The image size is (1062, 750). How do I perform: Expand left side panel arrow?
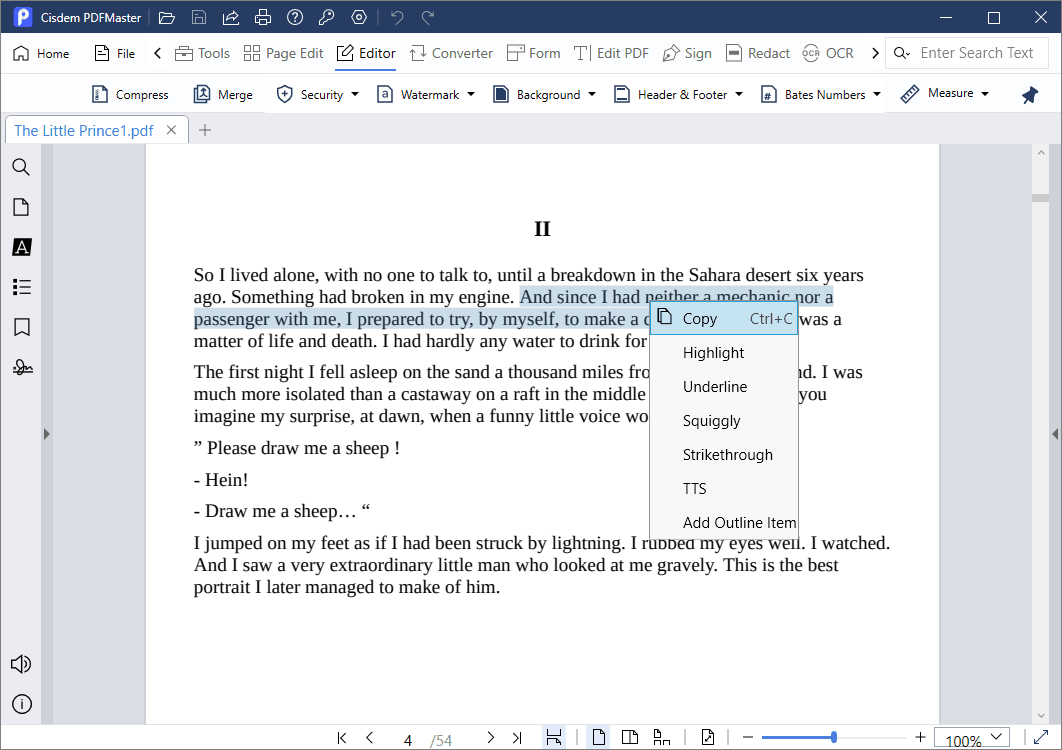coord(46,434)
